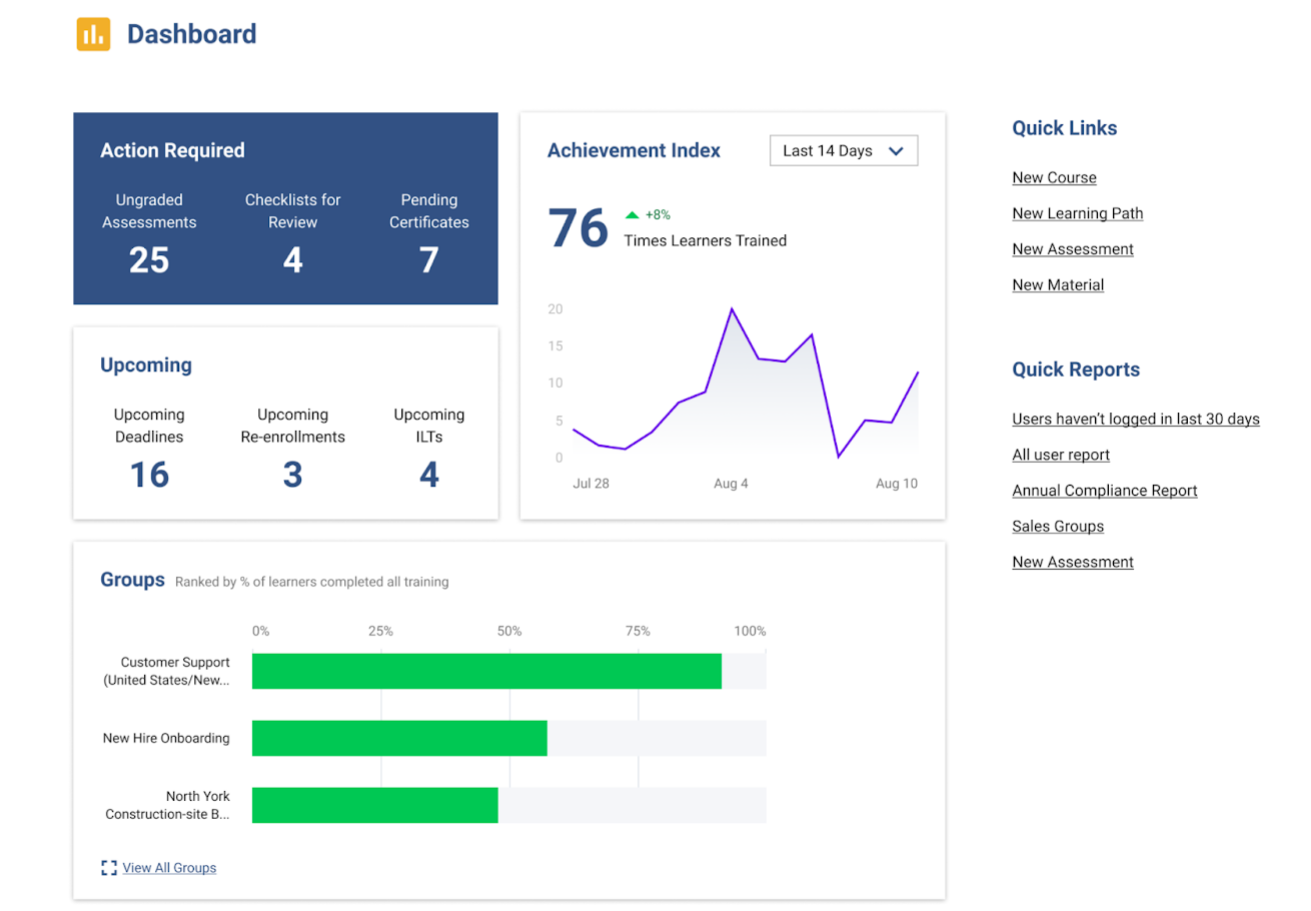Click the Achievement Index value 76
This screenshot has height=911, width=1311.
click(x=578, y=228)
